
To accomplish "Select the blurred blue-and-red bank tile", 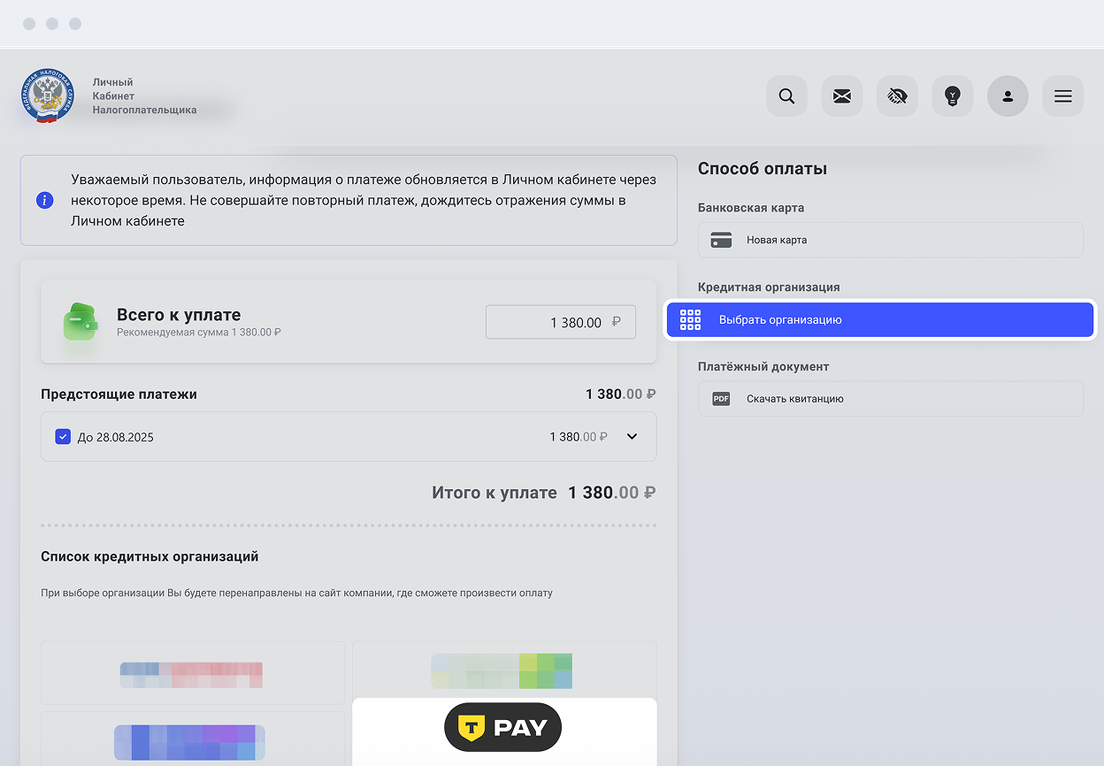I will coord(192,674).
